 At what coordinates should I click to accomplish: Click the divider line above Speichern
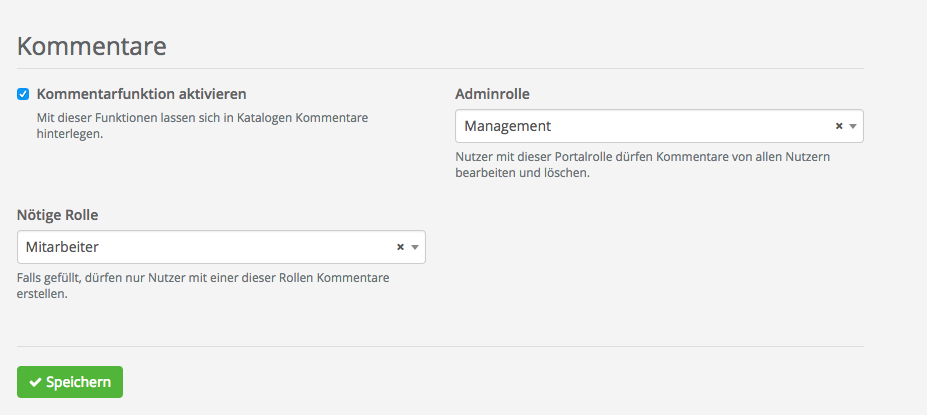click(440, 347)
